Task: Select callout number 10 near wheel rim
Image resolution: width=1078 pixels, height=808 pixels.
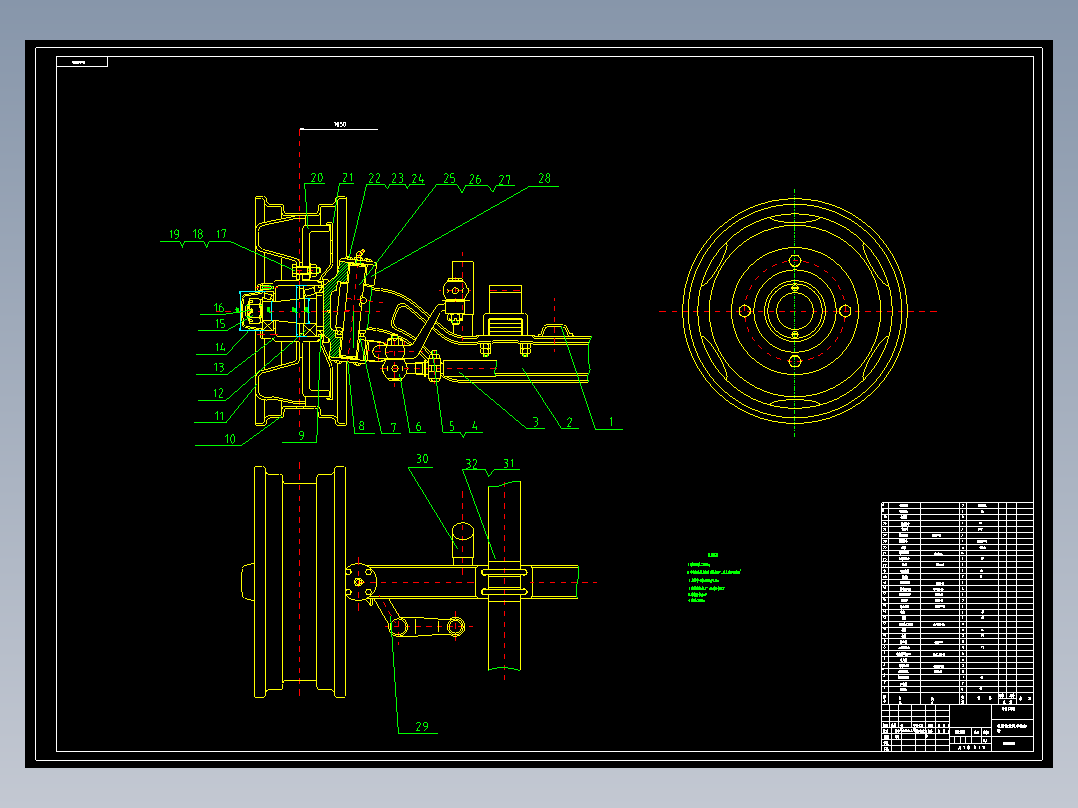Action: (230, 439)
